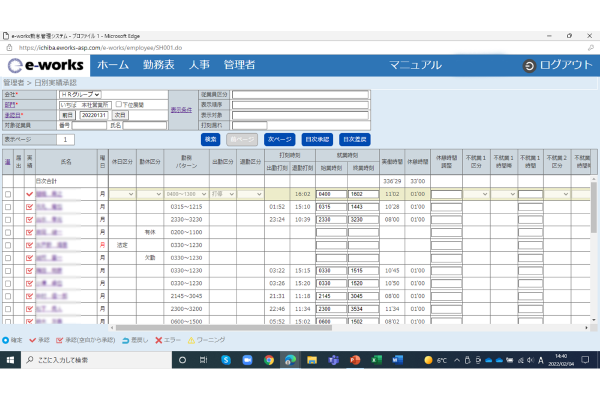
Task: Click the vertical scrollbar thumb beside the table
Action: (594, 207)
